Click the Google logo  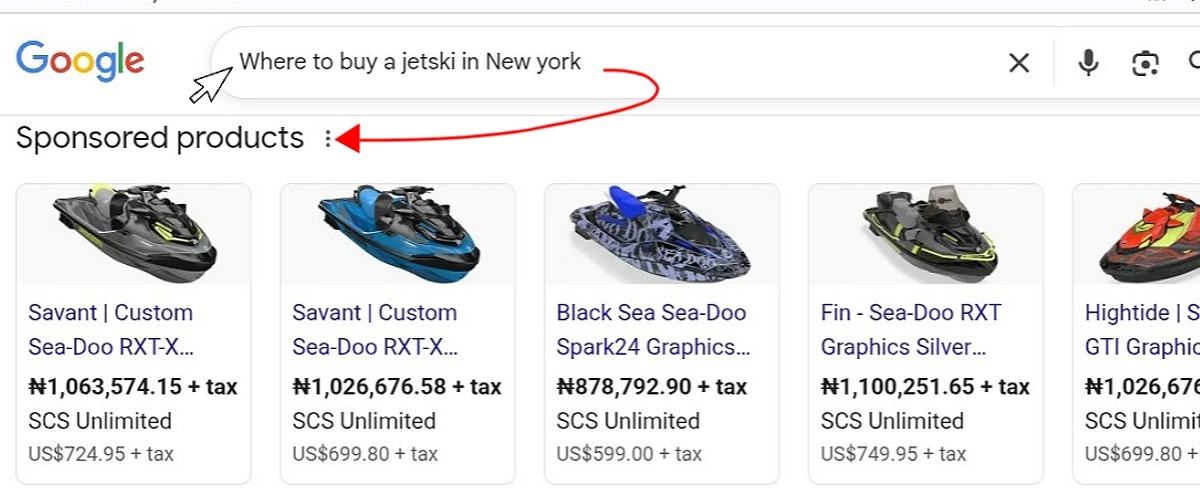80,61
